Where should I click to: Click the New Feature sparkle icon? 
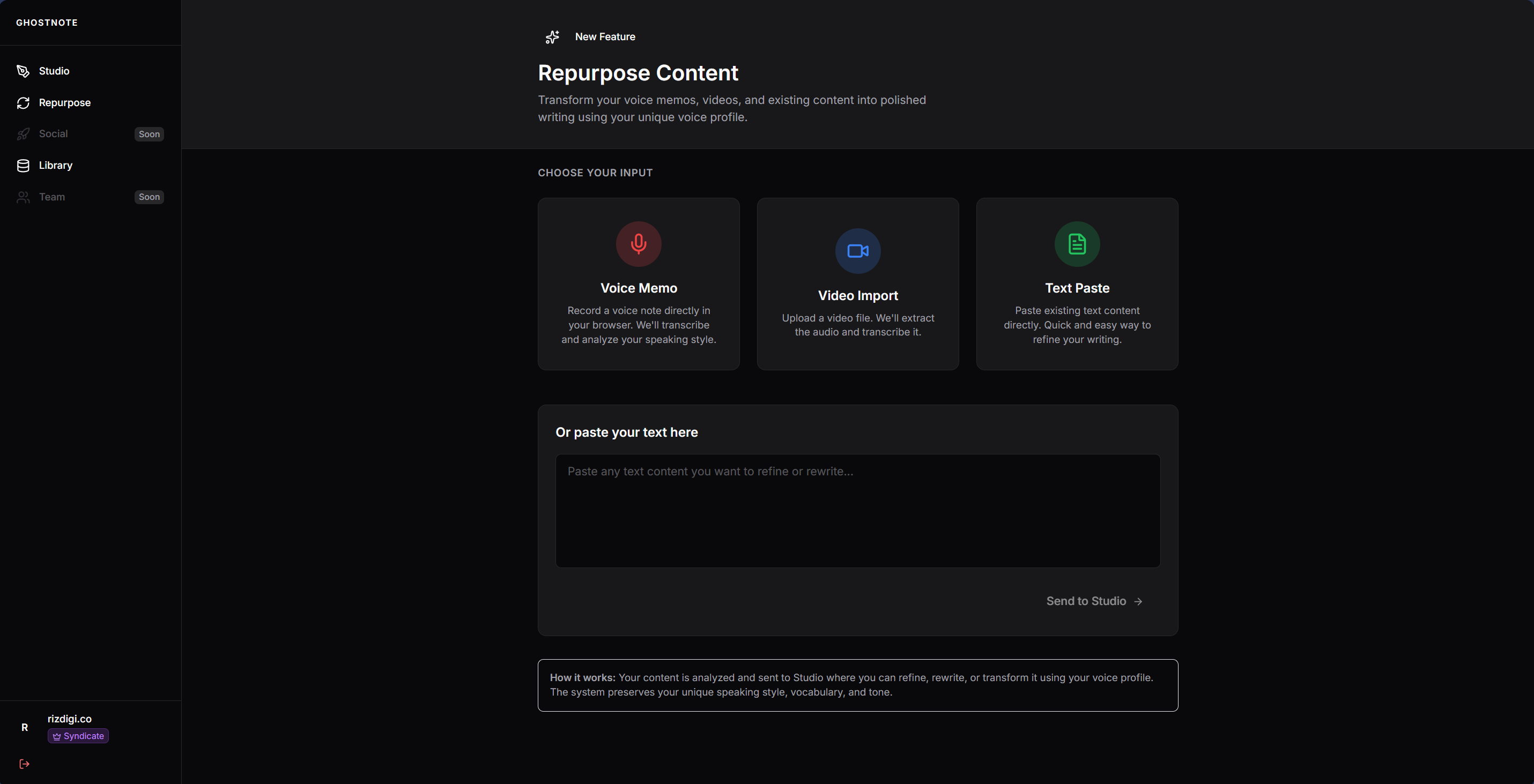tap(551, 37)
